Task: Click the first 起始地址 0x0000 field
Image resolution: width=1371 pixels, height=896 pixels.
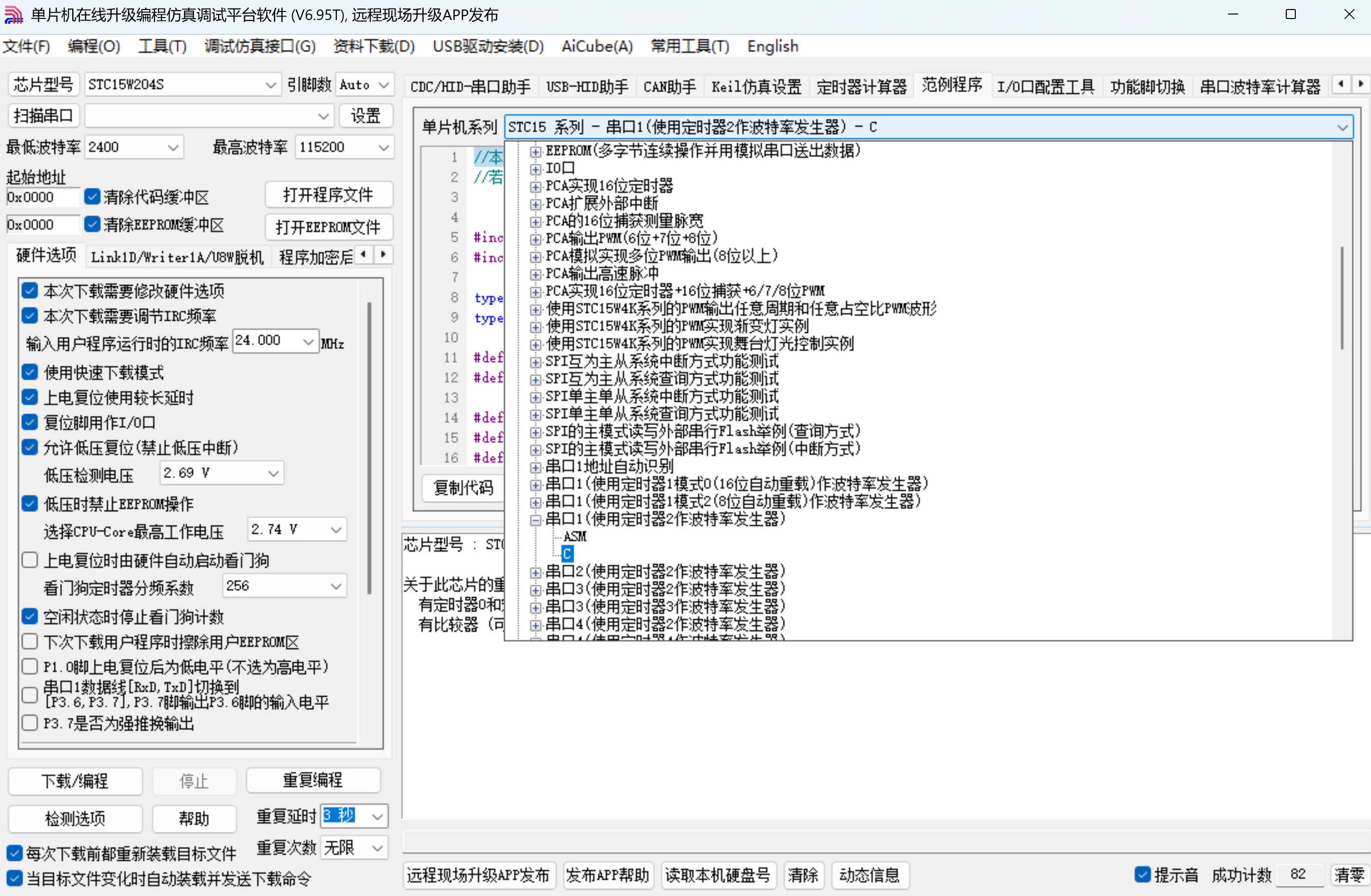Action: click(x=43, y=197)
